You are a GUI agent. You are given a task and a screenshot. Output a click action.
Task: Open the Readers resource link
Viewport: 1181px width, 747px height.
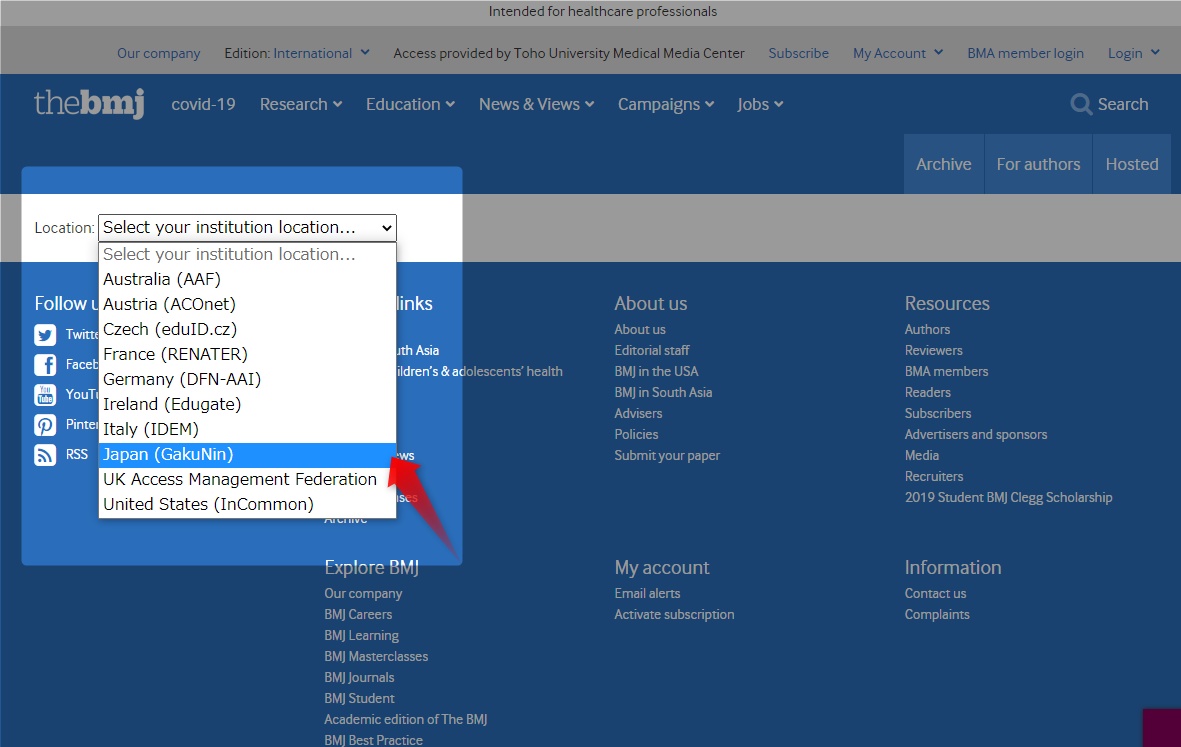click(x=927, y=392)
